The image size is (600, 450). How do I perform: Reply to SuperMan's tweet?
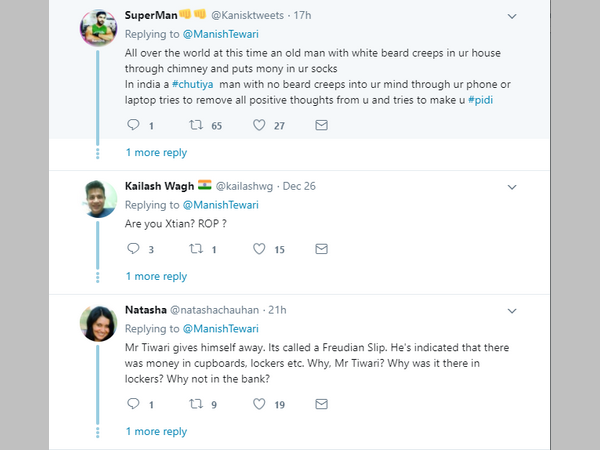click(134, 125)
